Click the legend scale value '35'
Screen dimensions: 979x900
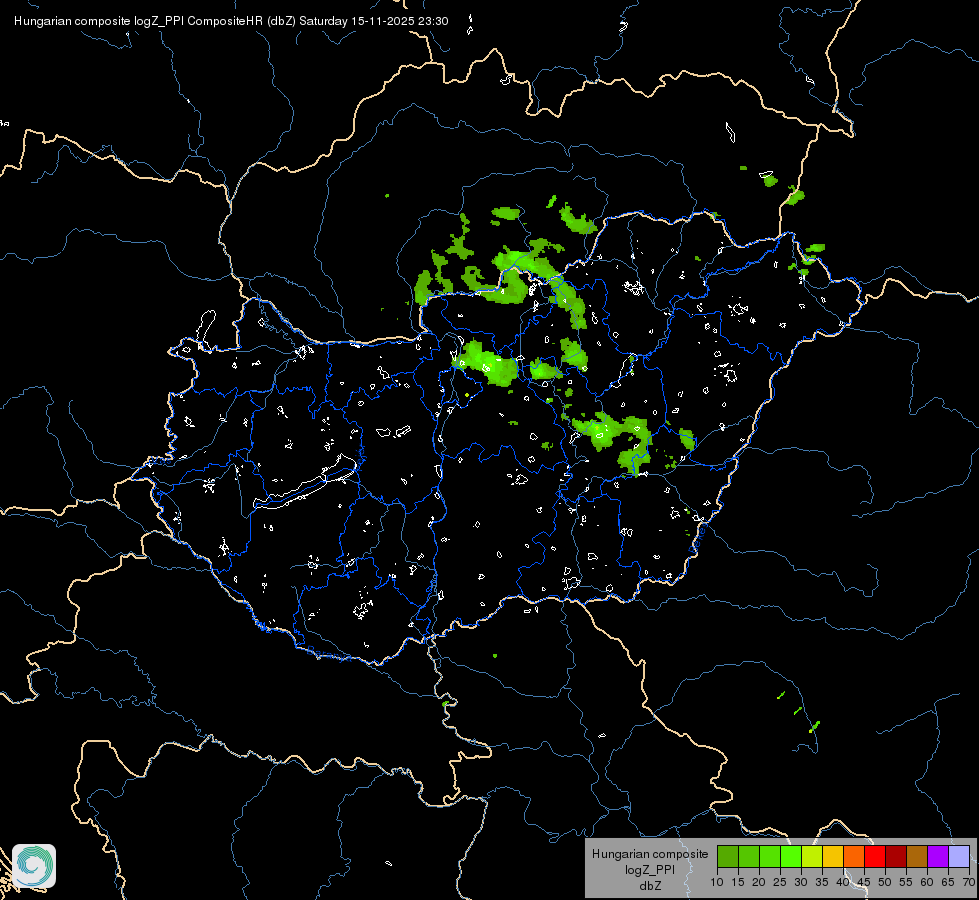822,883
